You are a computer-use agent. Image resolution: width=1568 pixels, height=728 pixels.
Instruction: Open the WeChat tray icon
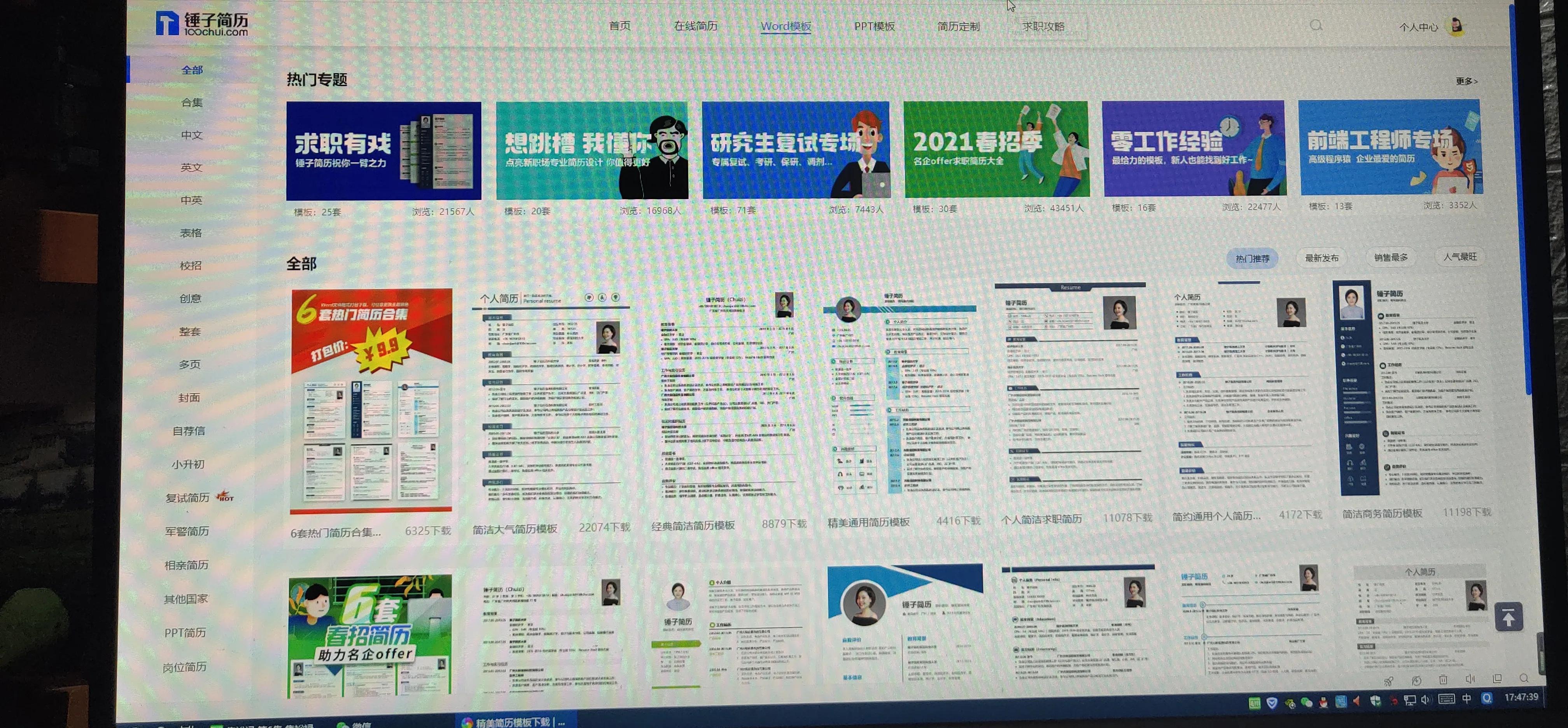tap(1307, 703)
